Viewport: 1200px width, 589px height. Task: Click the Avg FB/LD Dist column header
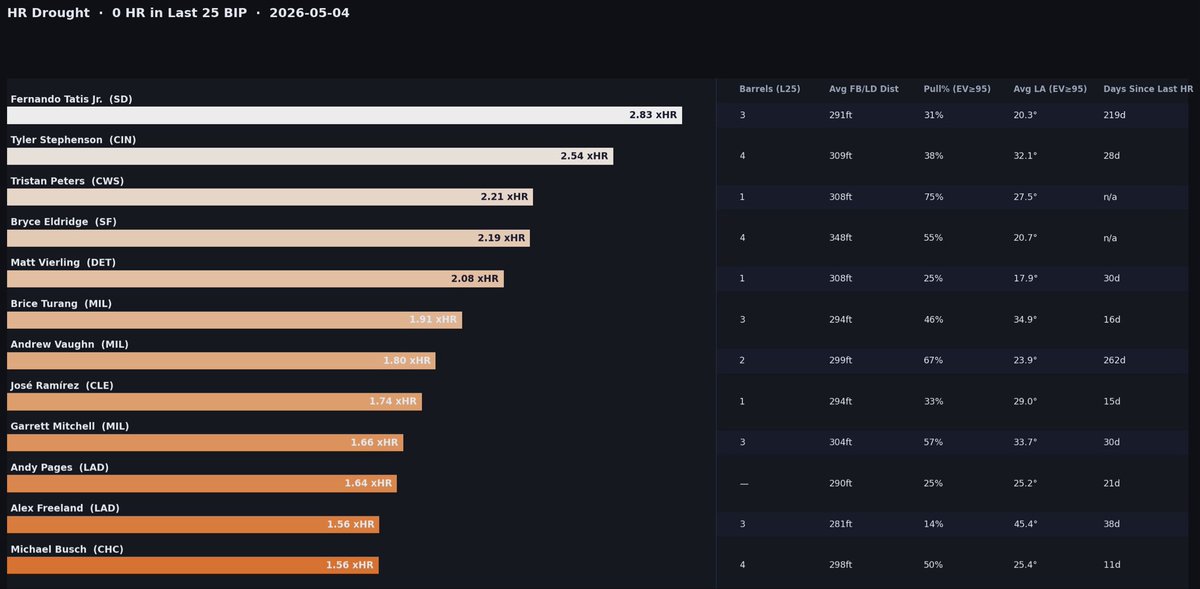click(864, 89)
